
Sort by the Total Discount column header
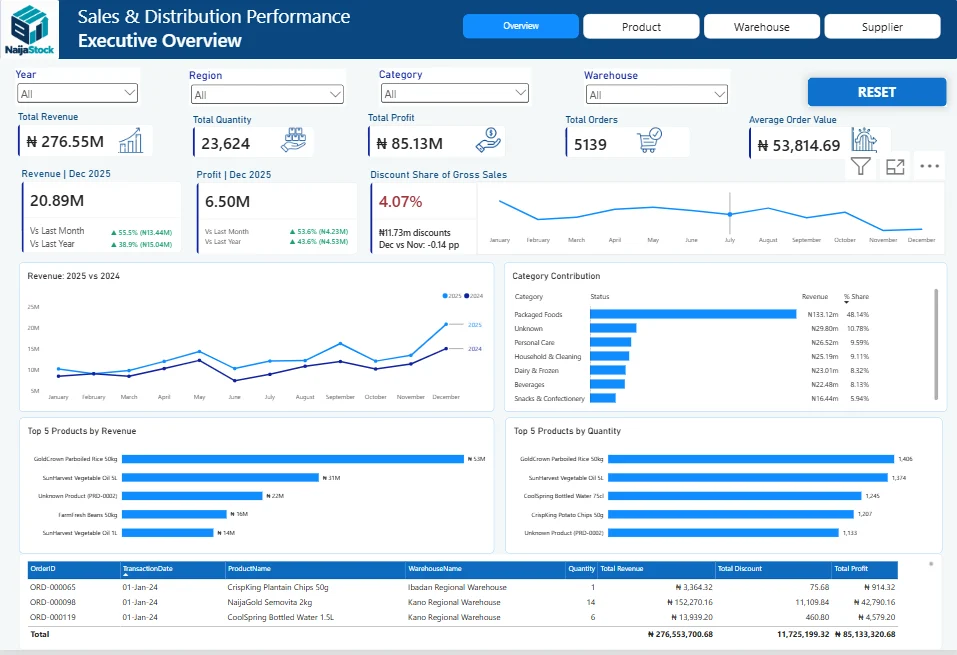click(773, 569)
